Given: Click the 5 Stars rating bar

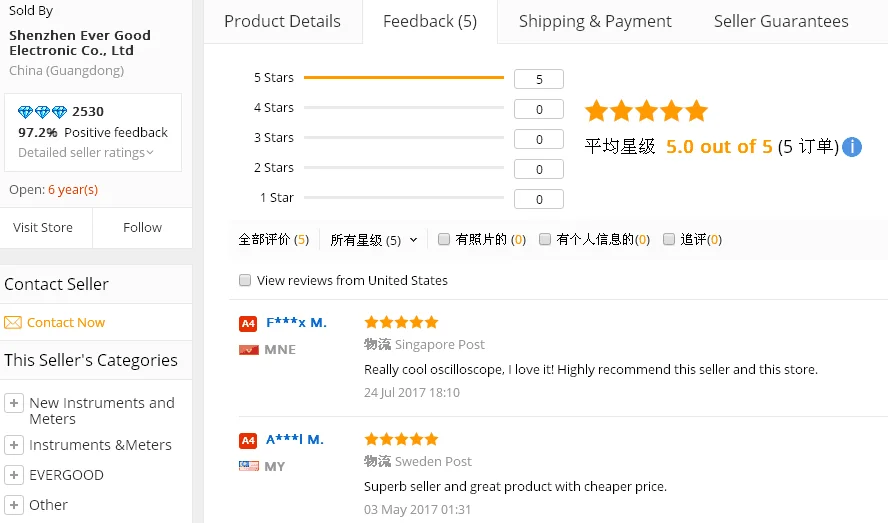Looking at the screenshot, I should pos(404,78).
